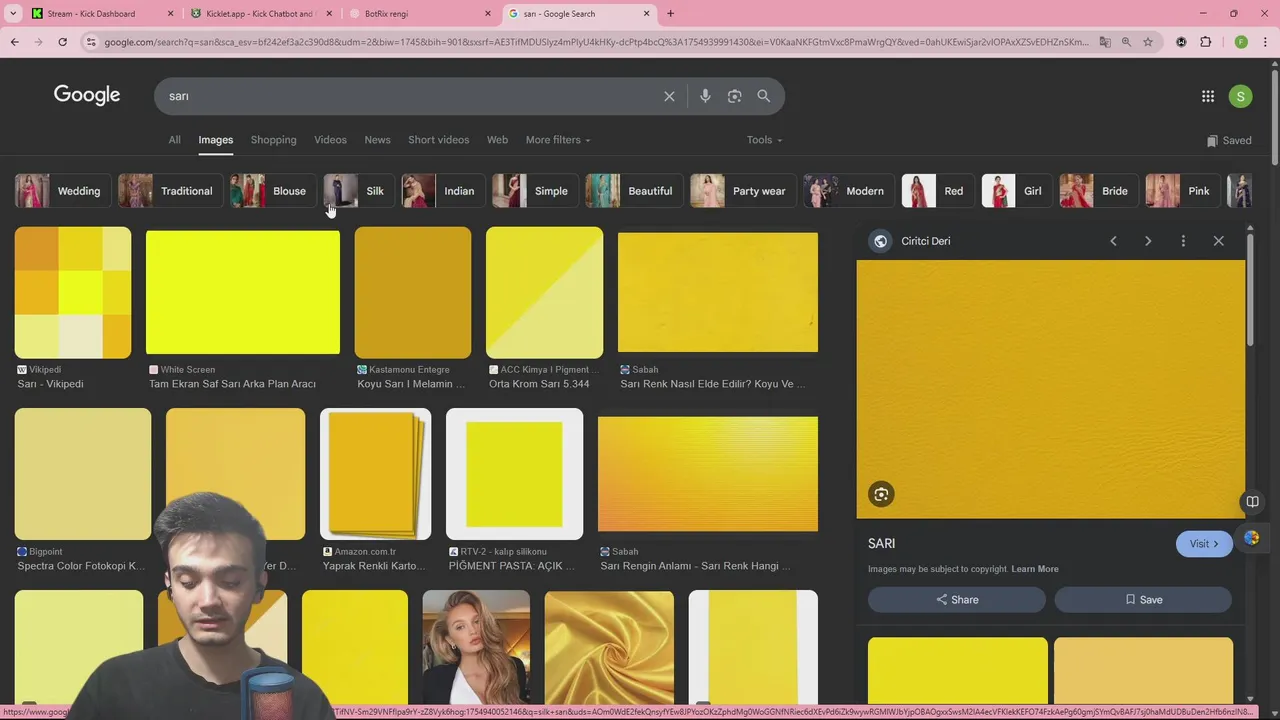This screenshot has height=720, width=1280.
Task: Open the Google account avatar
Action: (1240, 96)
